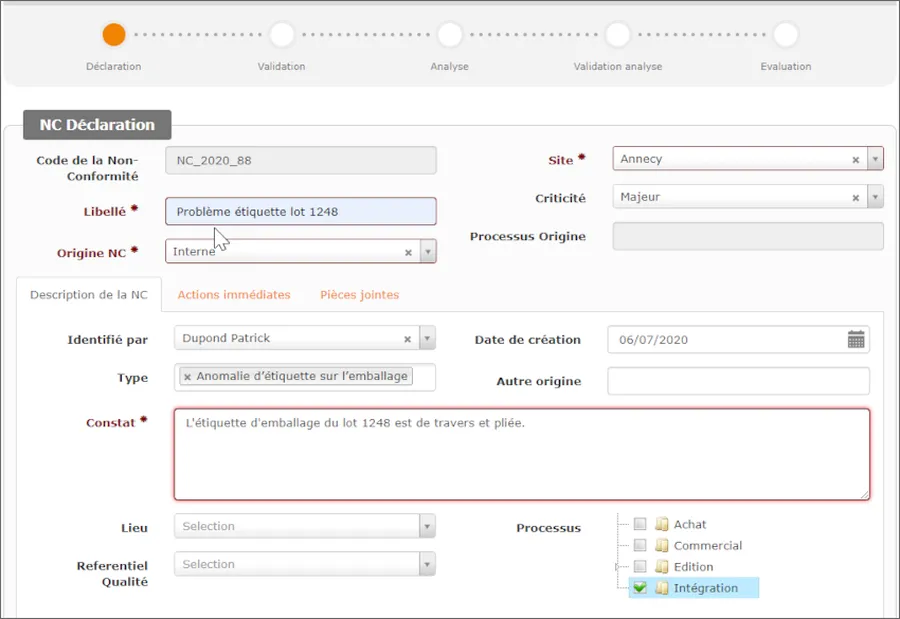The image size is (900, 619).
Task: Clear the Interne origin selection
Action: coord(407,252)
